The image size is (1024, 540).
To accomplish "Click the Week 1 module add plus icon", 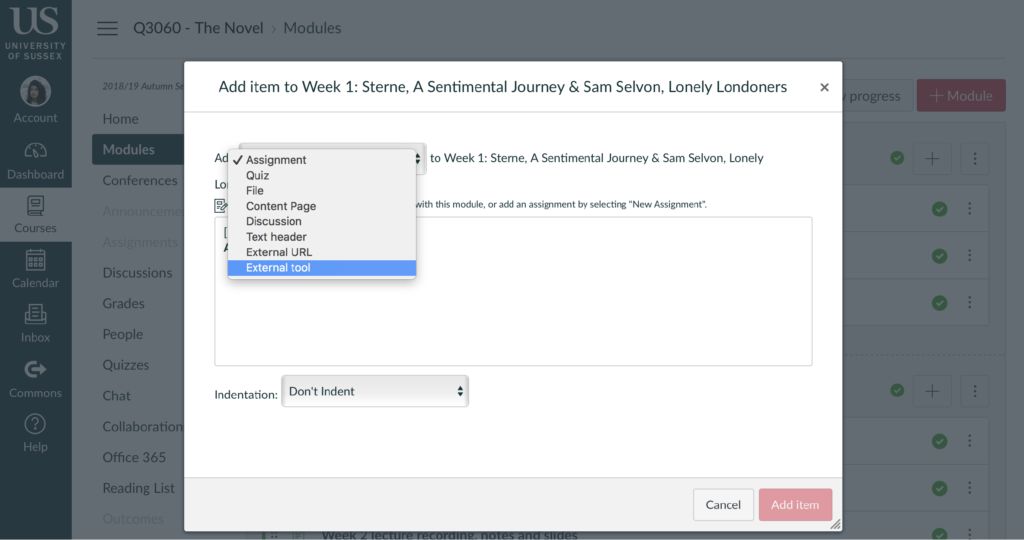I will click(932, 158).
